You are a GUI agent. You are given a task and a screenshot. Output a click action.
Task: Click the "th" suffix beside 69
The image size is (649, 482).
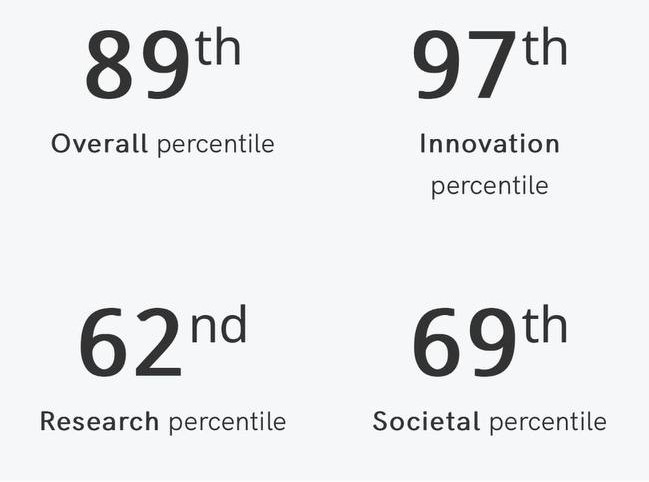pos(545,326)
